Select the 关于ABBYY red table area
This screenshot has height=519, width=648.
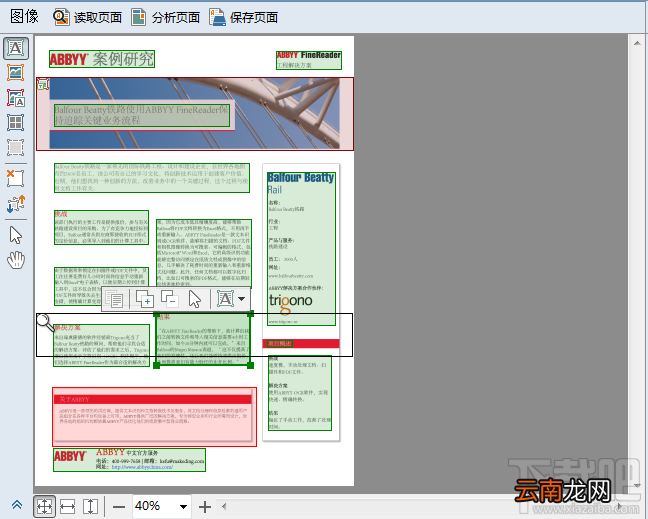154,417
